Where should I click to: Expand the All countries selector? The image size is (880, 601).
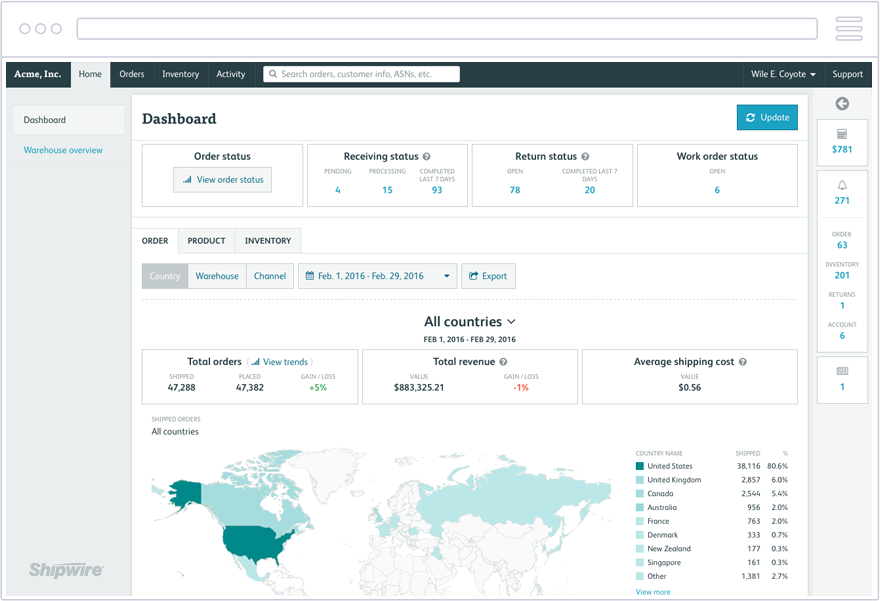pos(470,321)
